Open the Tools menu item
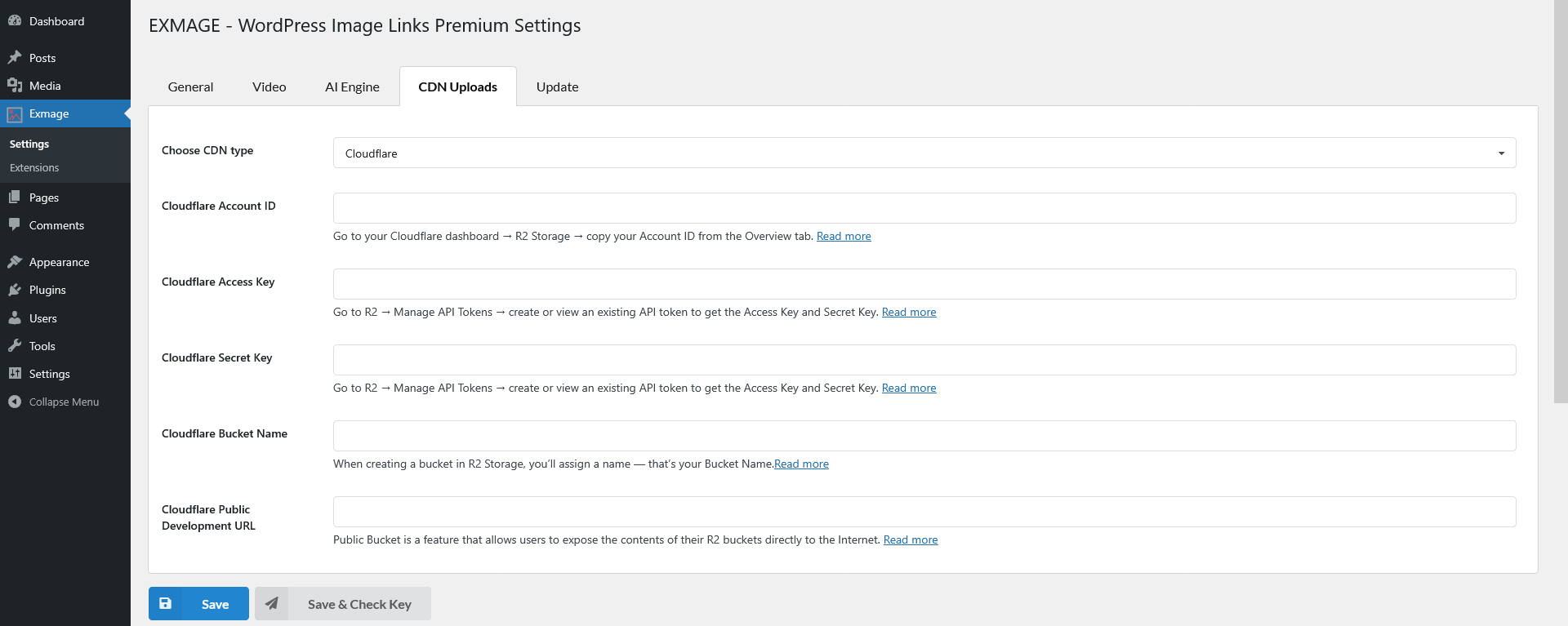 [x=65, y=346]
